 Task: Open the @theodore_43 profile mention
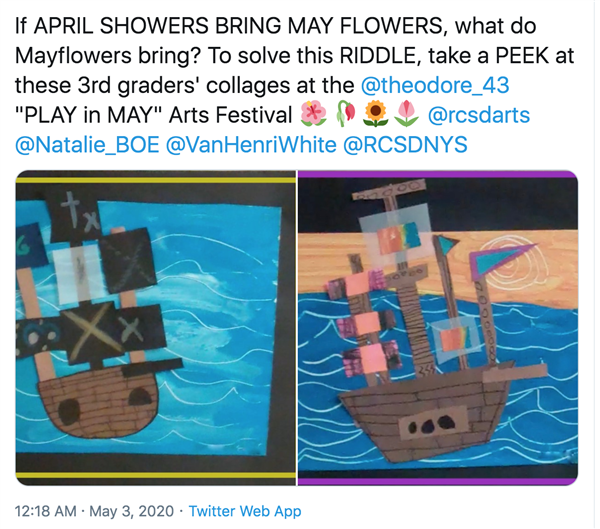(435, 85)
